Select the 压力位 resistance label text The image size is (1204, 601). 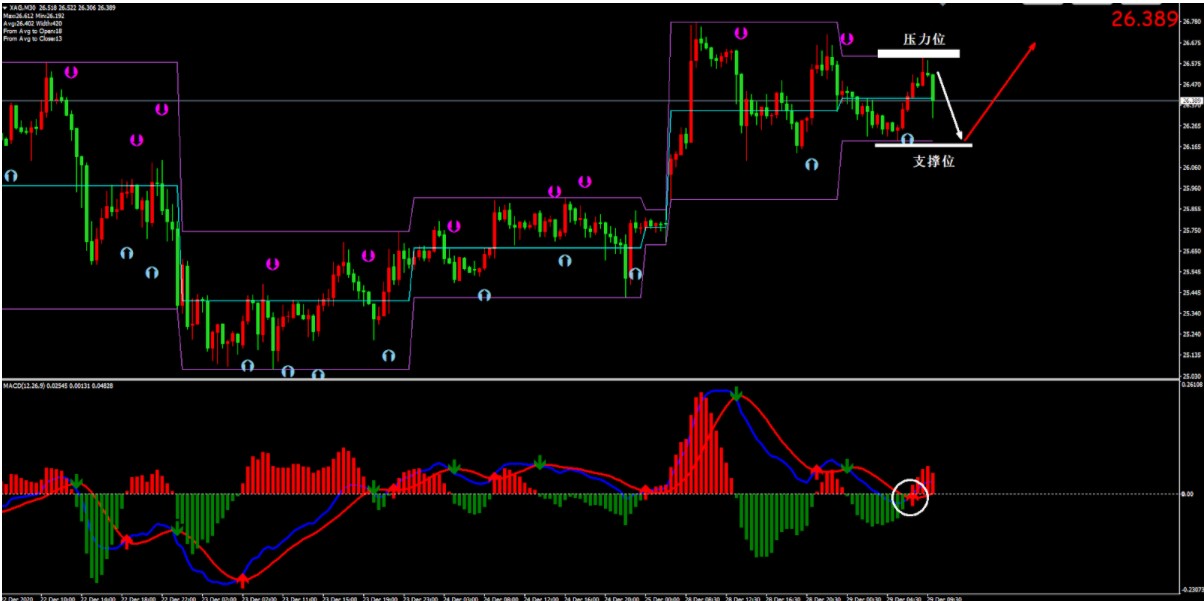(x=923, y=41)
